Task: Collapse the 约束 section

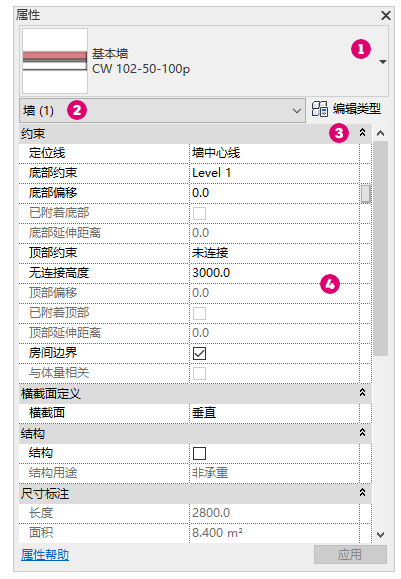Action: click(x=363, y=133)
